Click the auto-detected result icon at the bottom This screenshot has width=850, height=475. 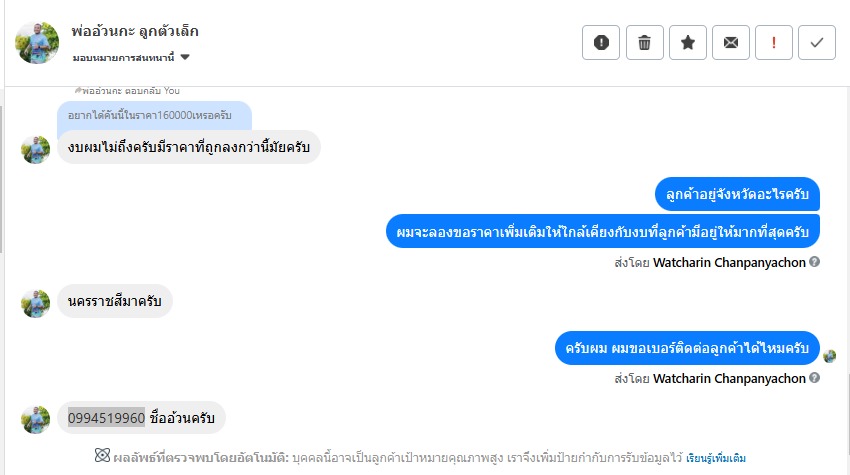[102, 455]
